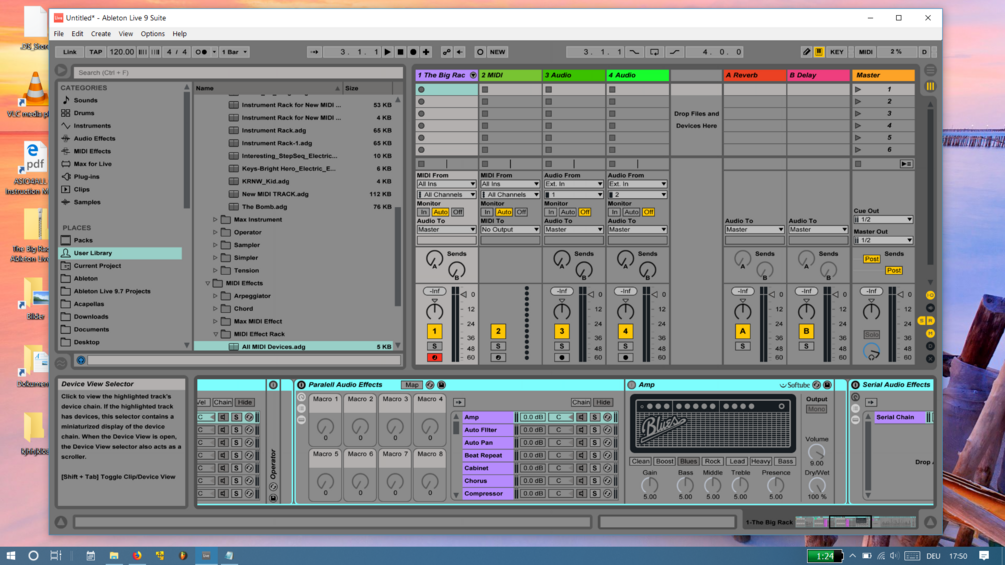Collapse the MIDI Effect Rack folder
The image size is (1005, 565).
[x=215, y=334]
